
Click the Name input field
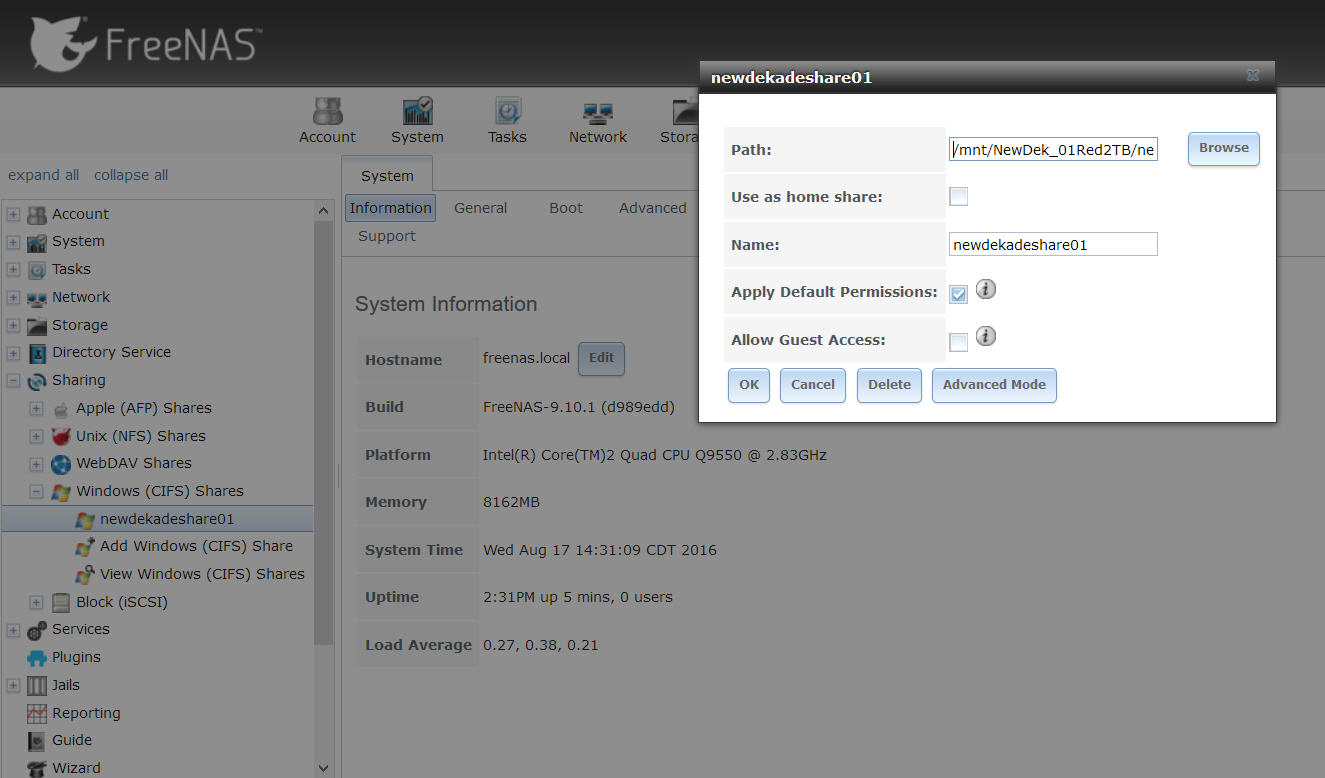tap(1052, 244)
